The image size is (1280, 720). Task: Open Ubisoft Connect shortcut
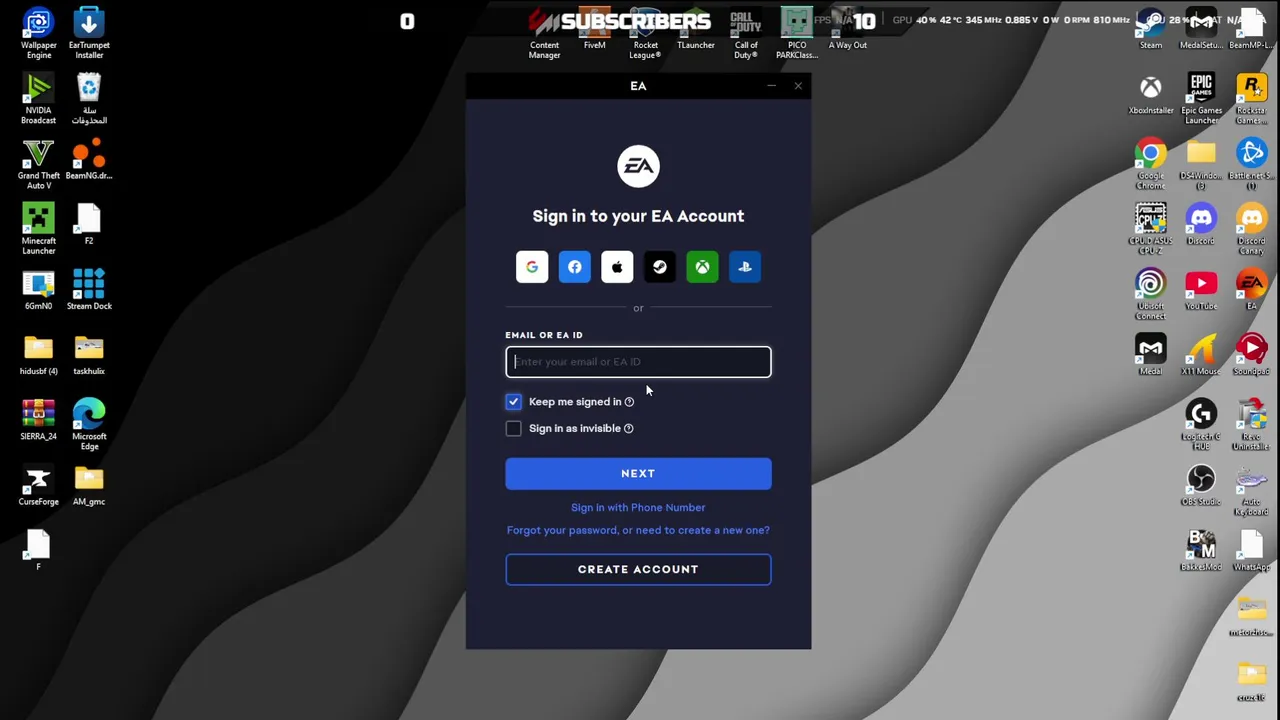point(1151,294)
